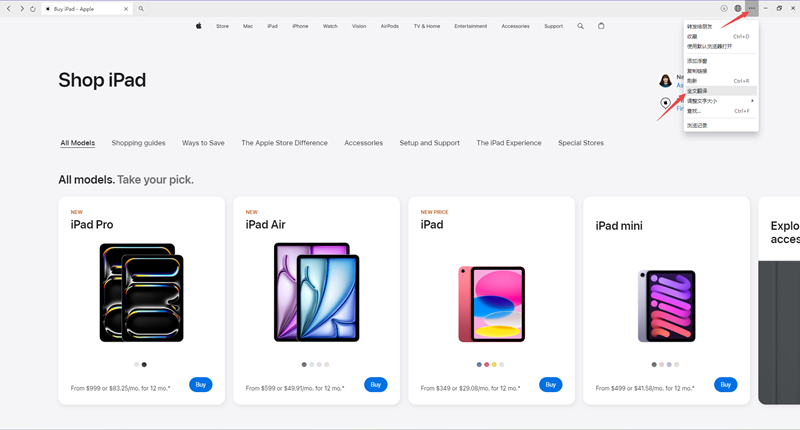This screenshot has height=430, width=800.
Task: Click Buy button for iPad Air
Action: click(x=375, y=384)
